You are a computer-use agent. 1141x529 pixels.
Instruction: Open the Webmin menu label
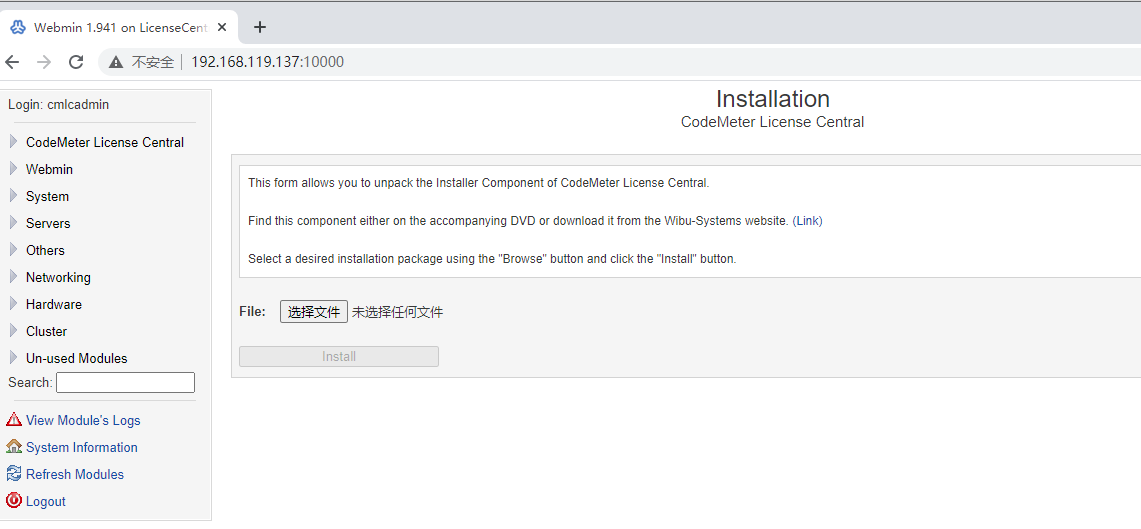49,170
